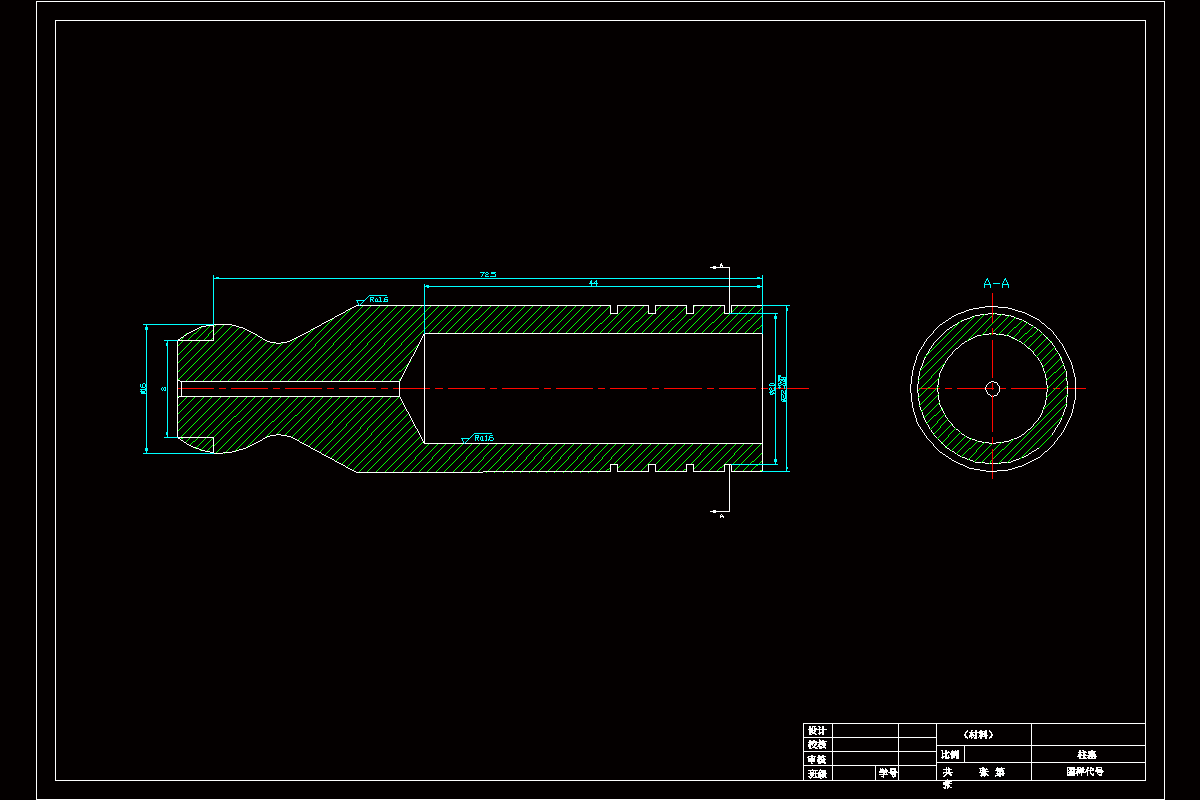The image size is (1200, 800).
Task: Click the 图样代号 drawing number cell
Action: click(1088, 771)
